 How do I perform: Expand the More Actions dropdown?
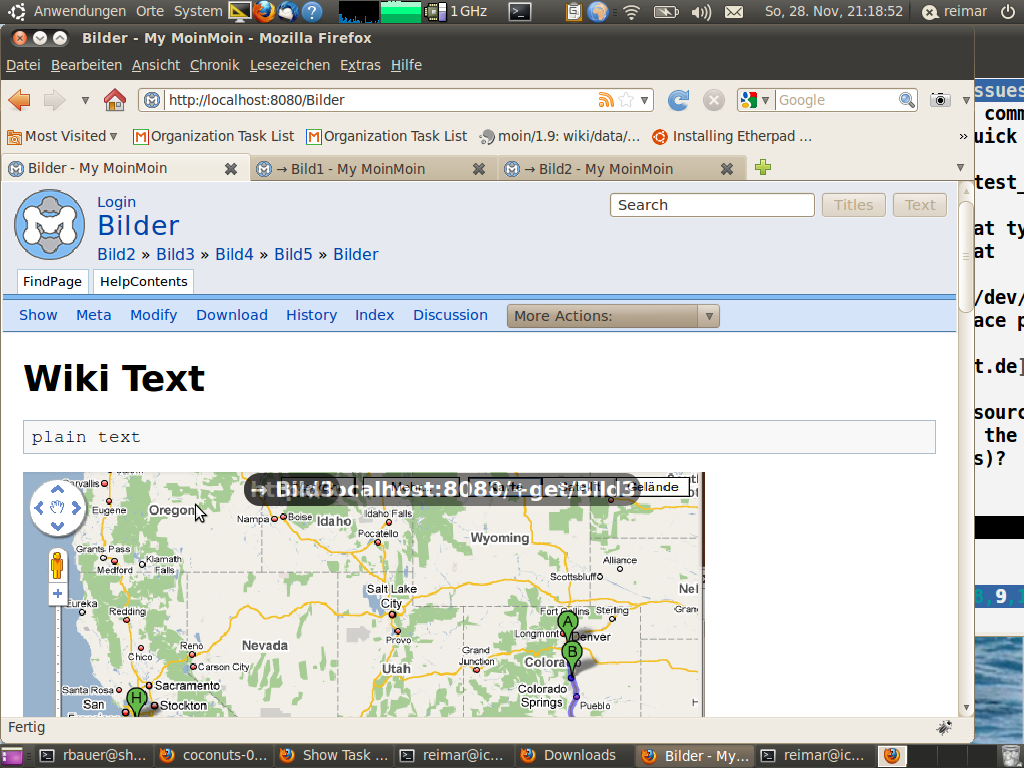pos(612,316)
